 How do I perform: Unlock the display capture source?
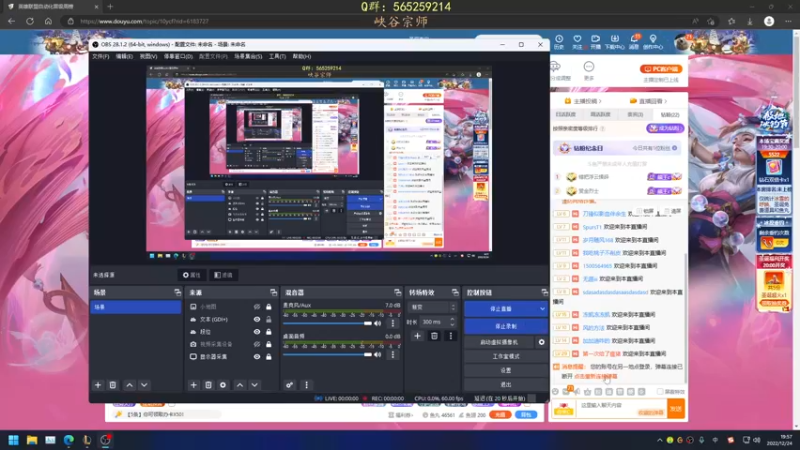pos(268,357)
